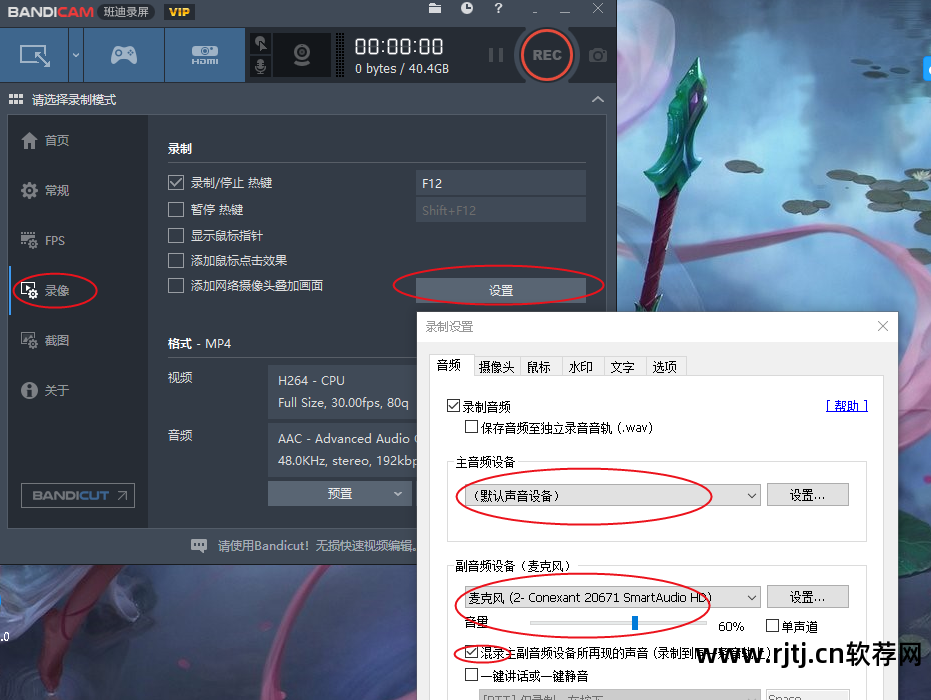Open the scheduled recording clock icon
The image size is (931, 700).
click(467, 8)
